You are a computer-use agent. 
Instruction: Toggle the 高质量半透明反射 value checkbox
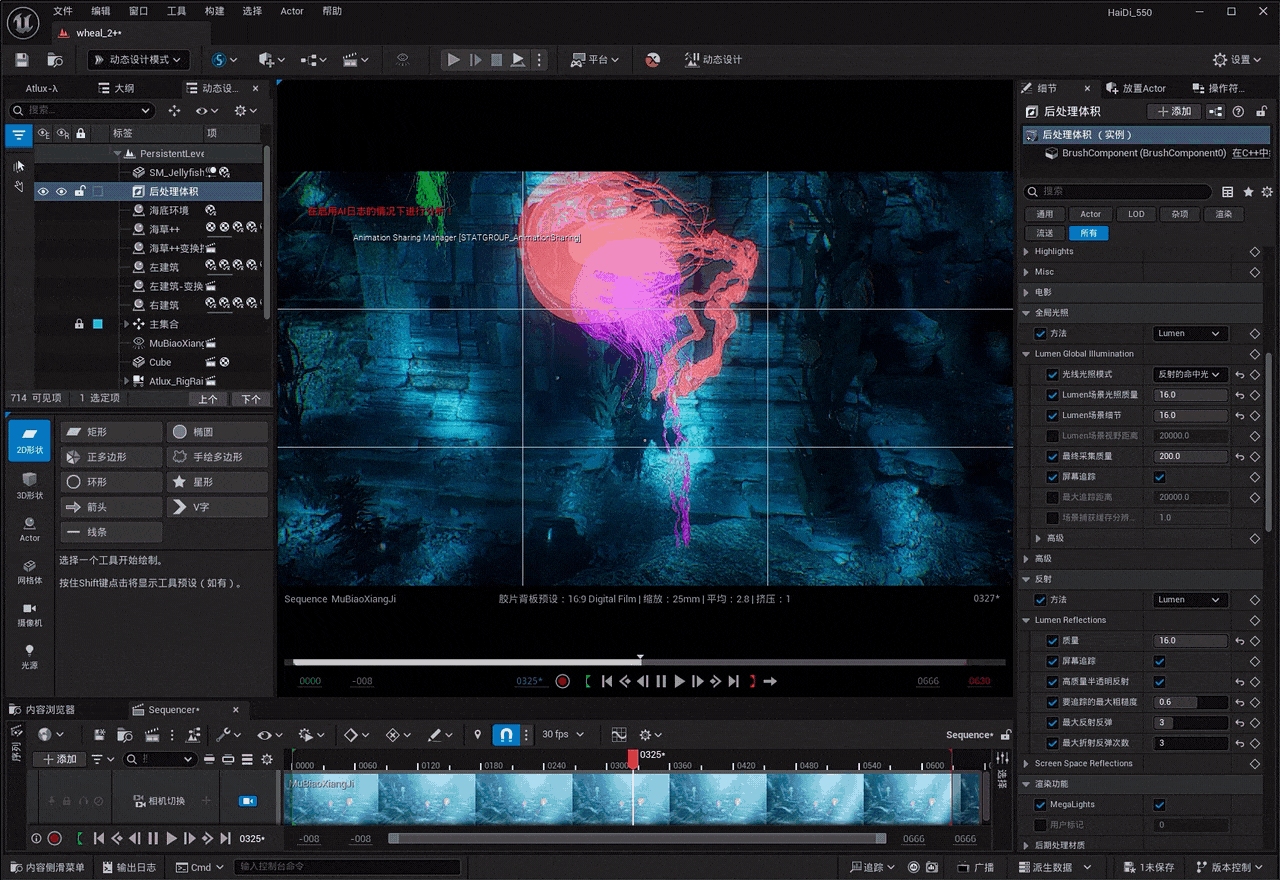(x=1160, y=682)
